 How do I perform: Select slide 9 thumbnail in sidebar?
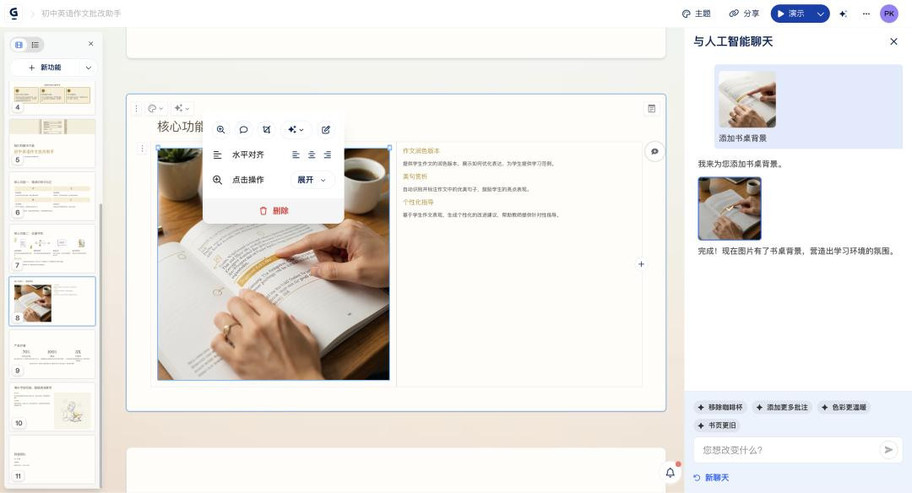click(x=52, y=355)
